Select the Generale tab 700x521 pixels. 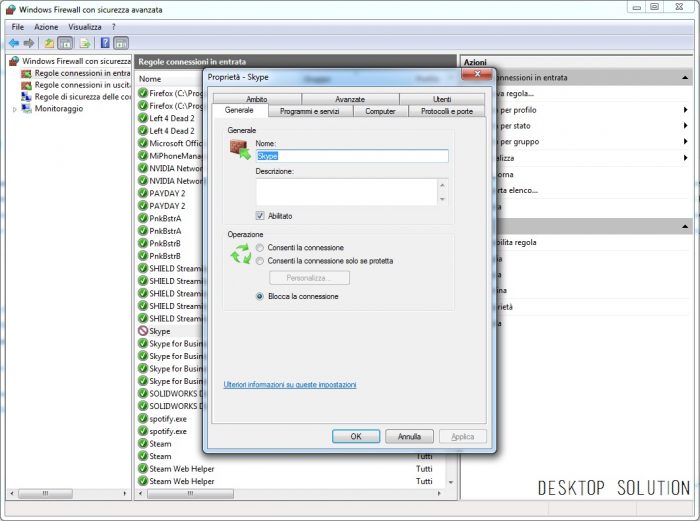239,110
